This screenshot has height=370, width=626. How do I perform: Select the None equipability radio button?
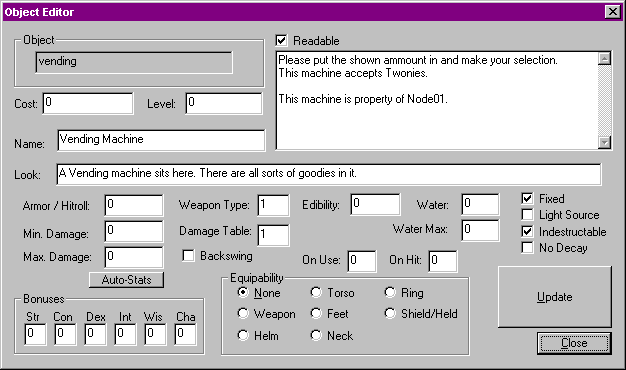[x=243, y=293]
